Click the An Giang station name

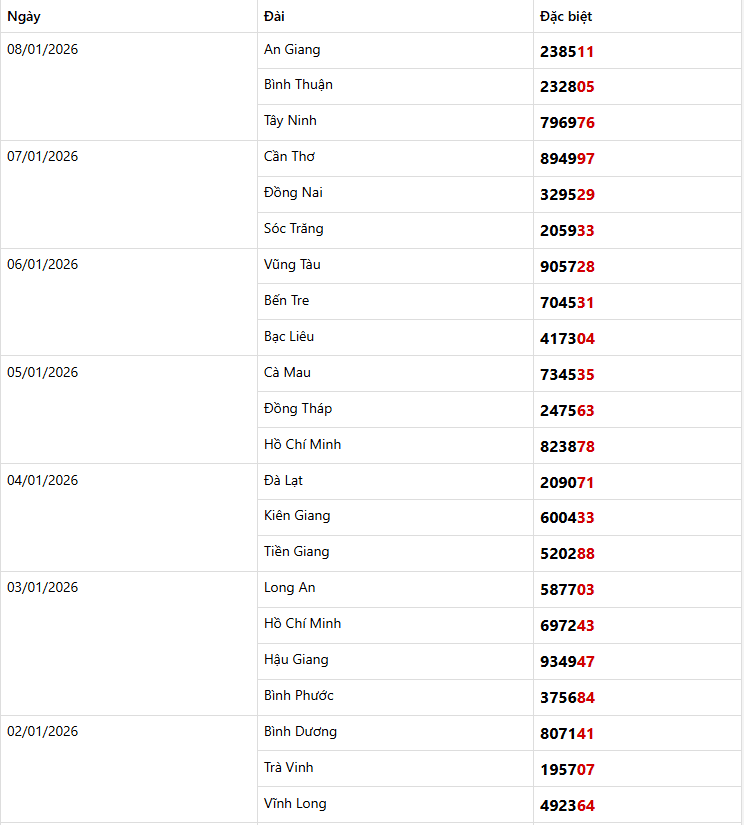click(292, 49)
